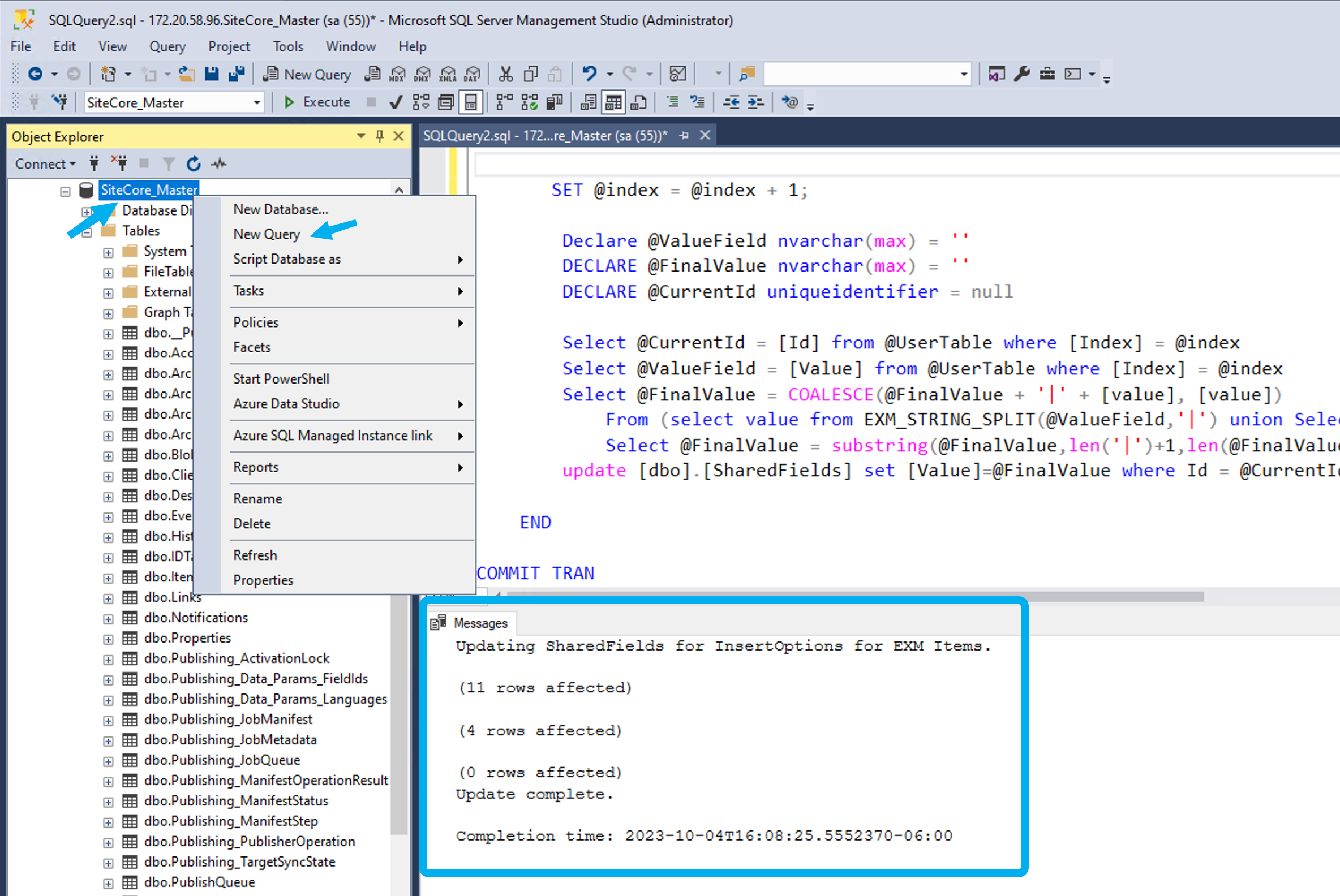Toggle Include Client Statistics

pos(555,102)
